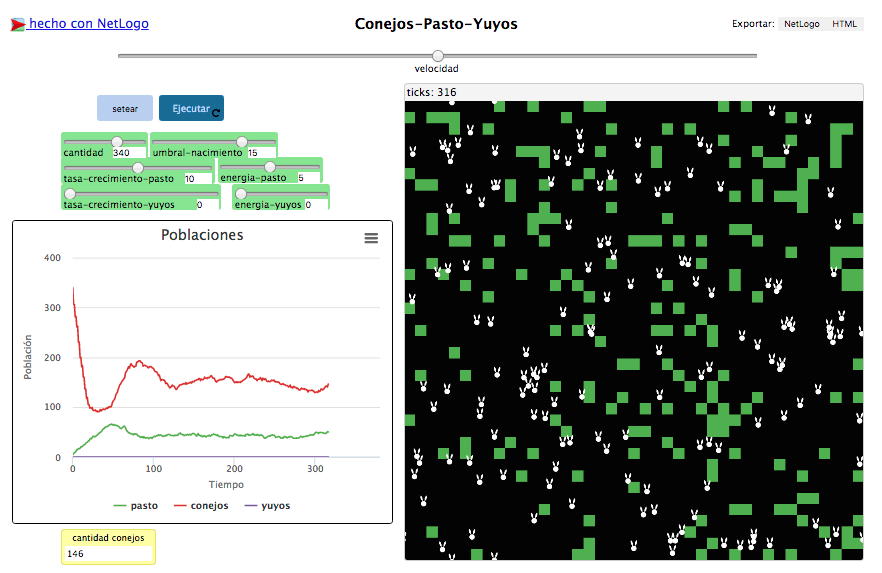Click the NetLogo logo icon
The width and height of the screenshot is (882, 573).
tap(18, 24)
